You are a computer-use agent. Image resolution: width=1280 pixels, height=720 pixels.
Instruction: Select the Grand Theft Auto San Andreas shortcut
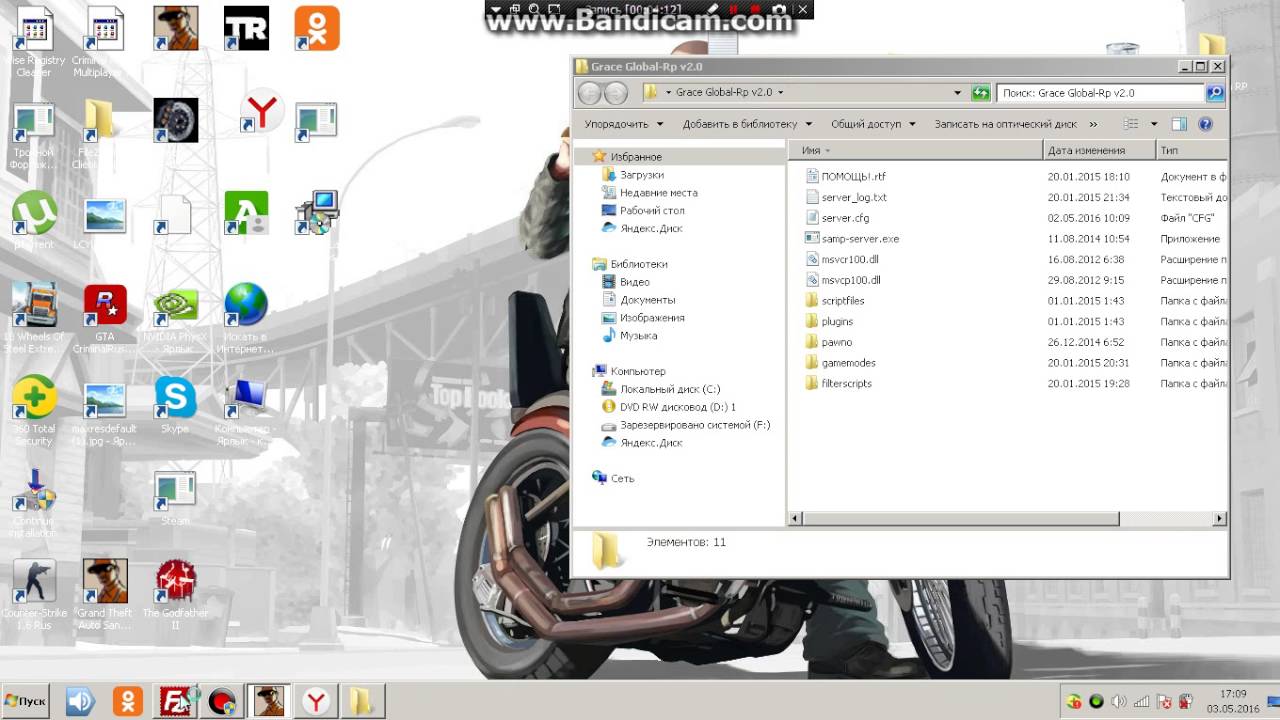pyautogui.click(x=105, y=594)
